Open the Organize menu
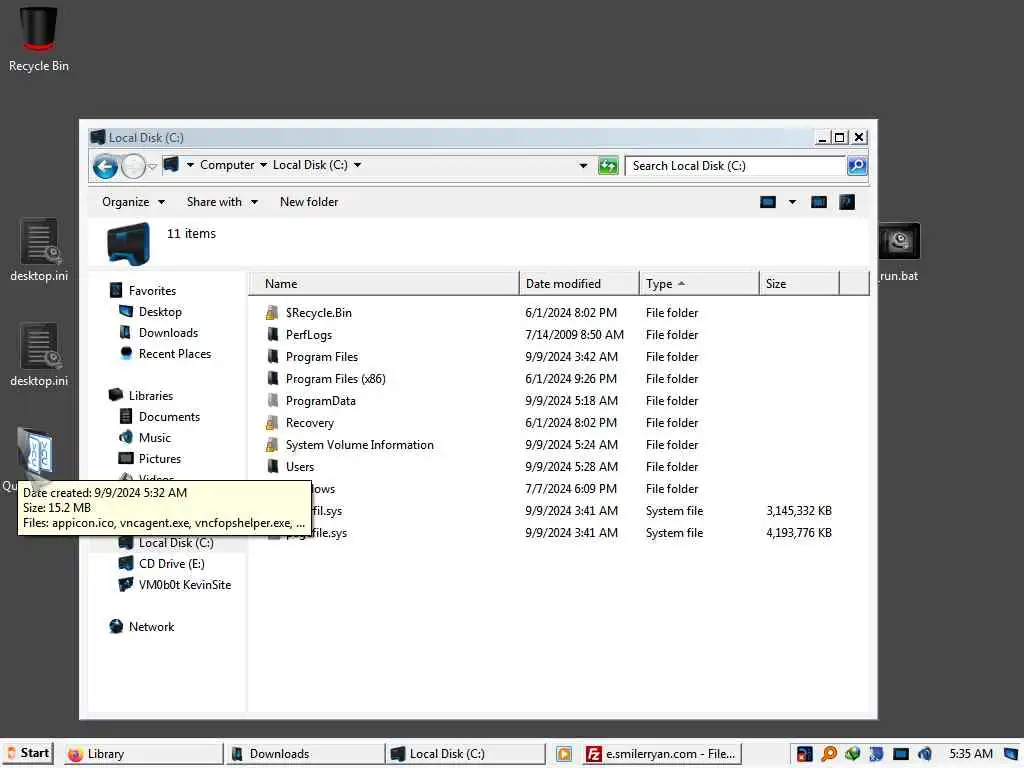The height and width of the screenshot is (768, 1024). point(133,202)
